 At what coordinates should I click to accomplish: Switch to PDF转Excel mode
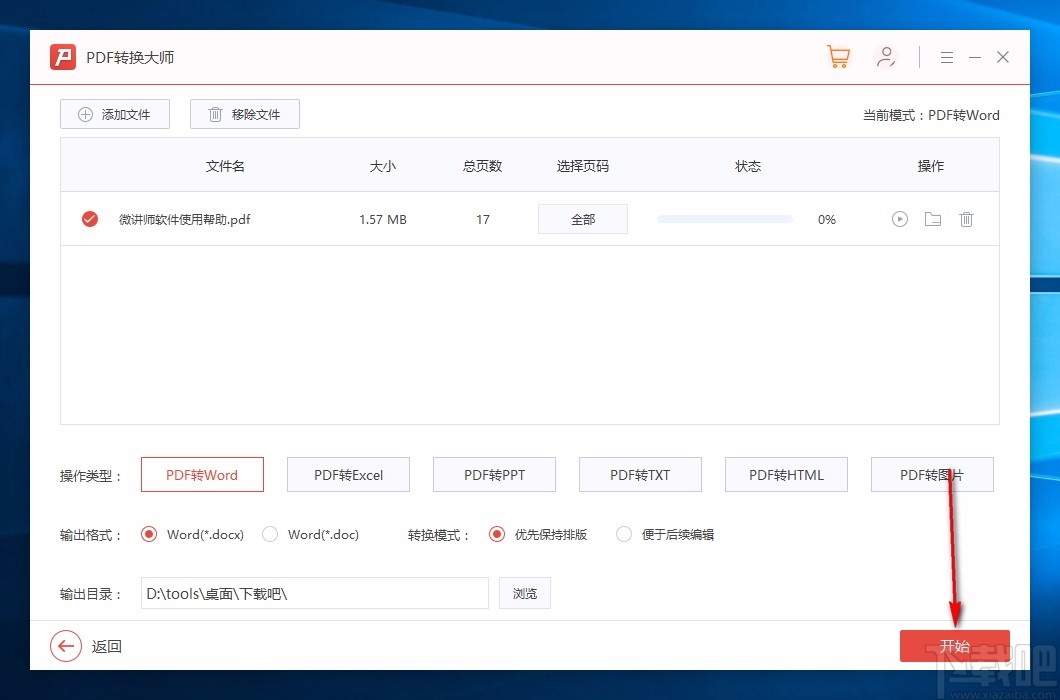[348, 474]
